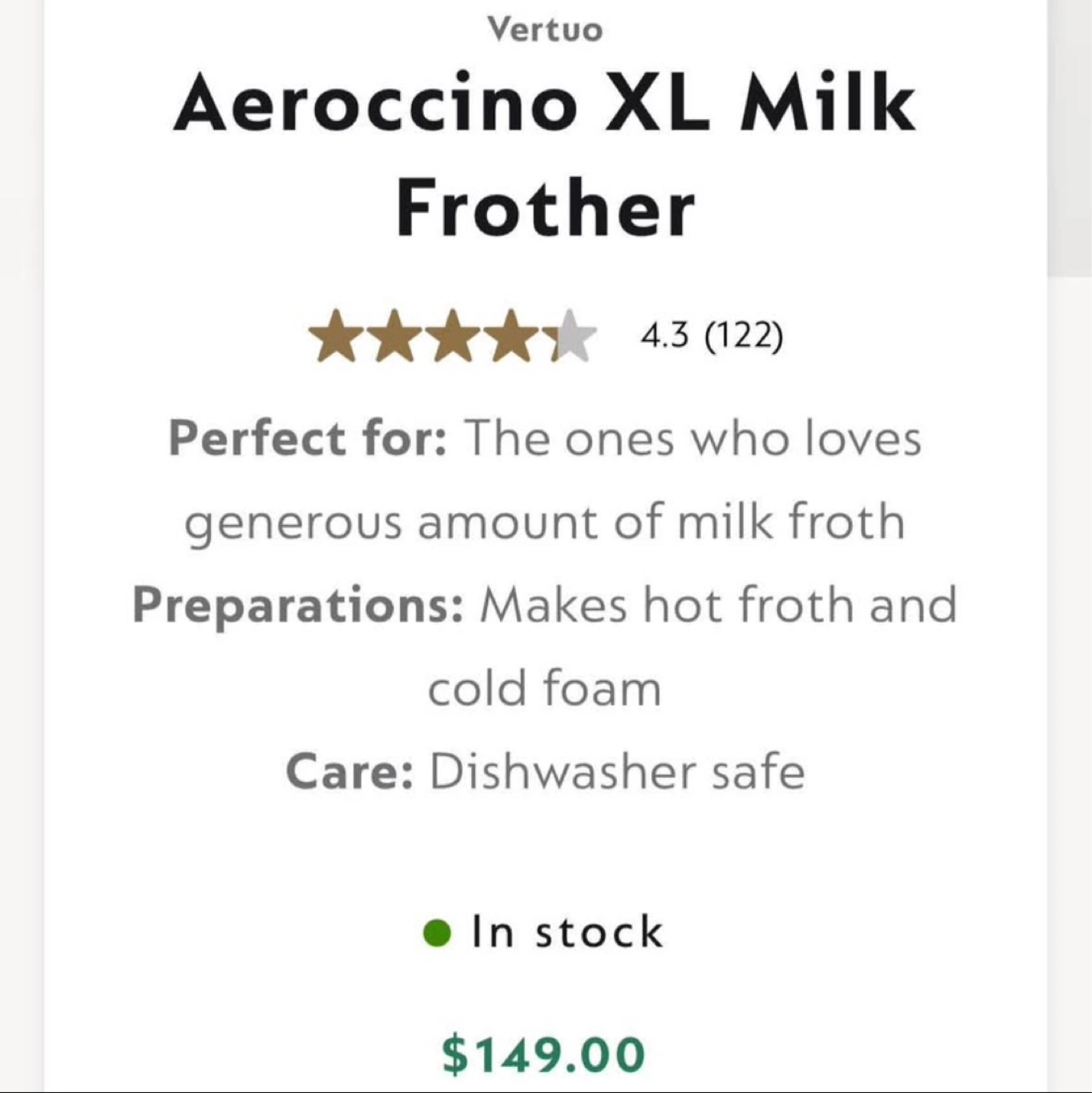Select the Perfect for label
Image resolution: width=1092 pixels, height=1093 pixels.
307,439
